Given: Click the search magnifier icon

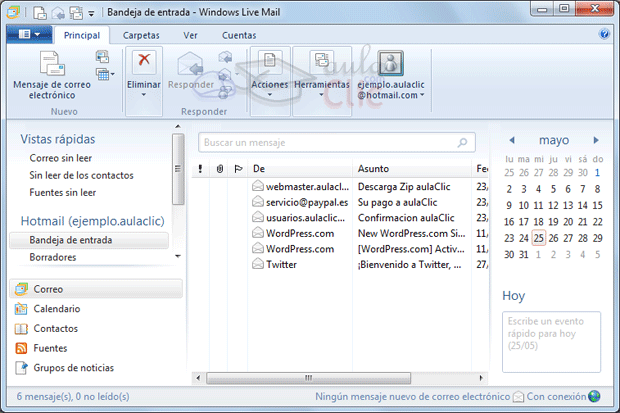Looking at the screenshot, I should click(x=463, y=142).
